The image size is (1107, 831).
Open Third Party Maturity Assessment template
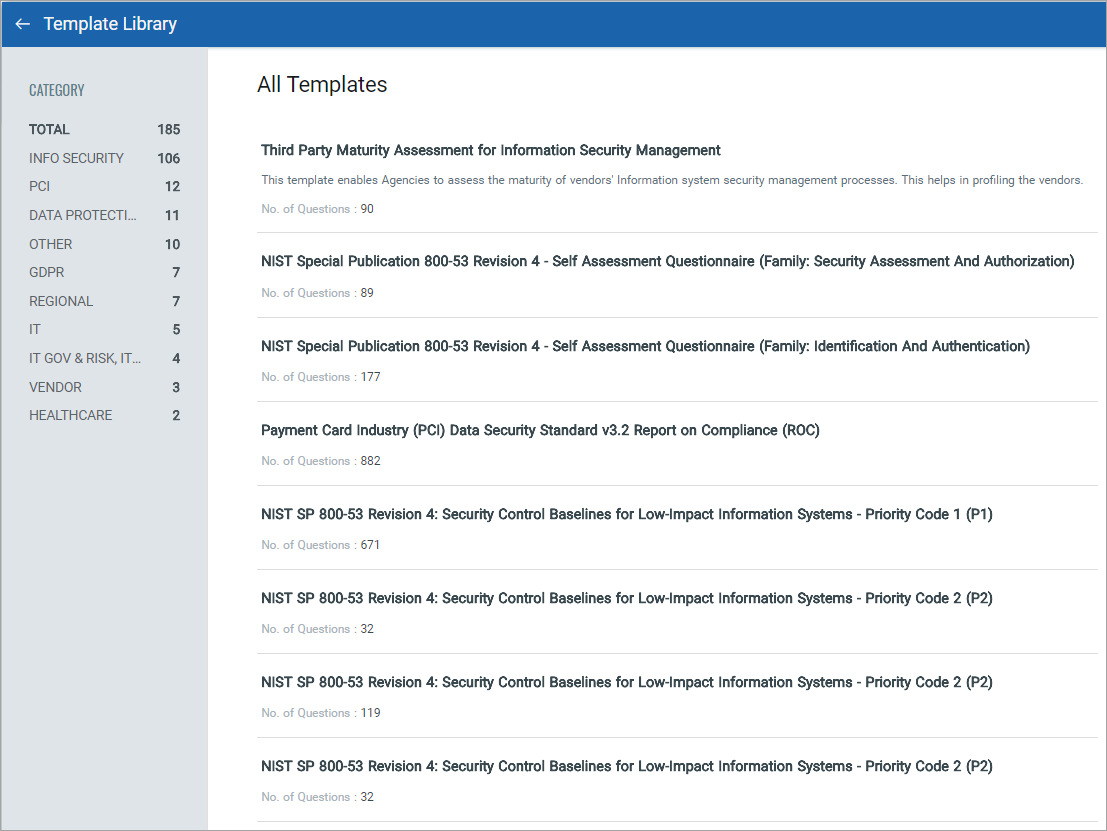point(490,150)
